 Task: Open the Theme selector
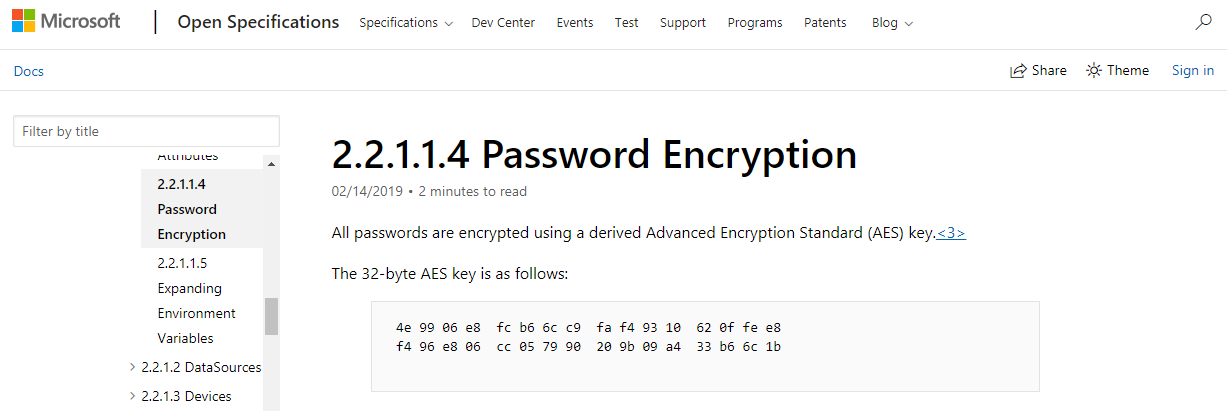(1118, 70)
